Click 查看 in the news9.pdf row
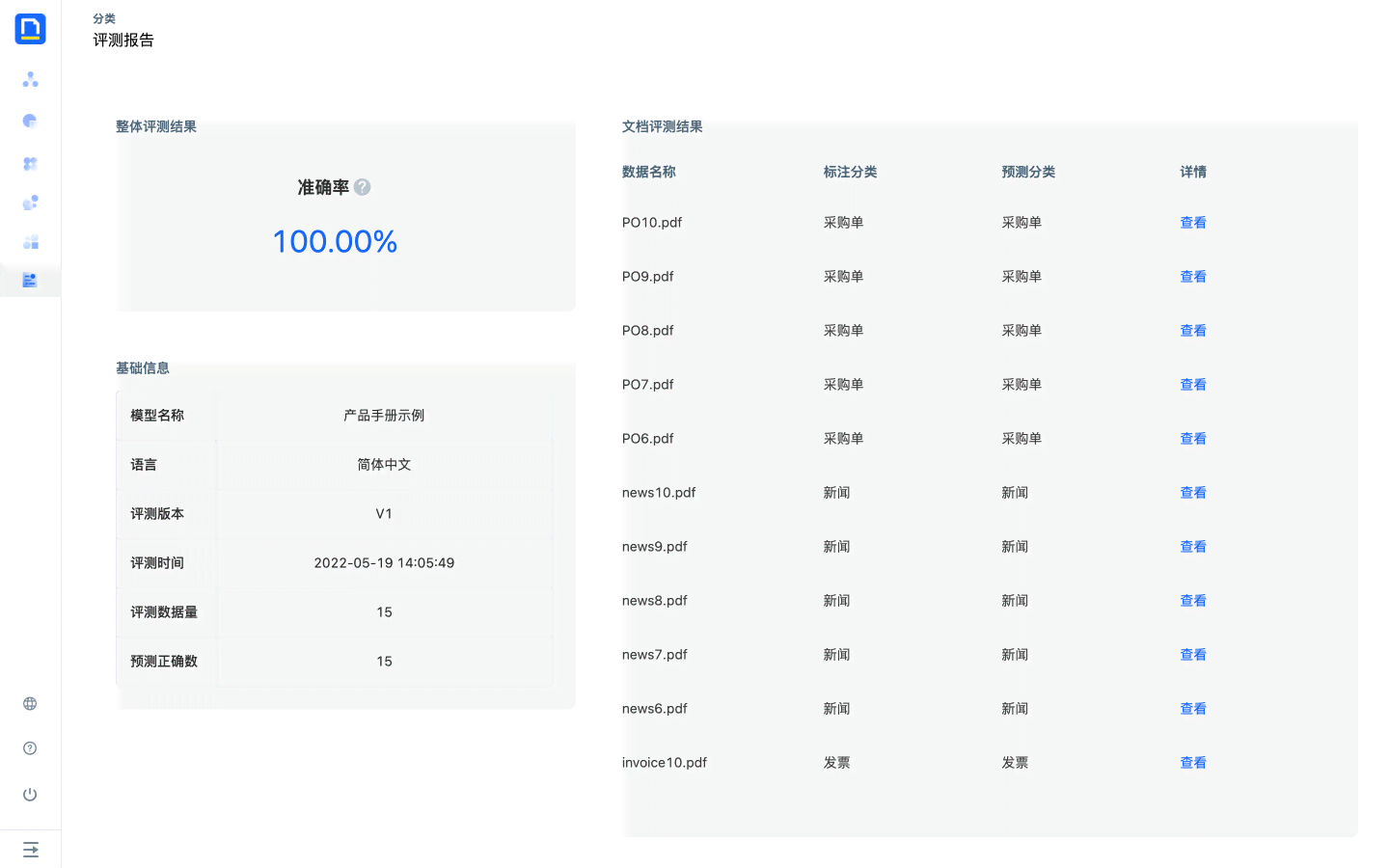The height and width of the screenshot is (868, 1389). 1193,547
